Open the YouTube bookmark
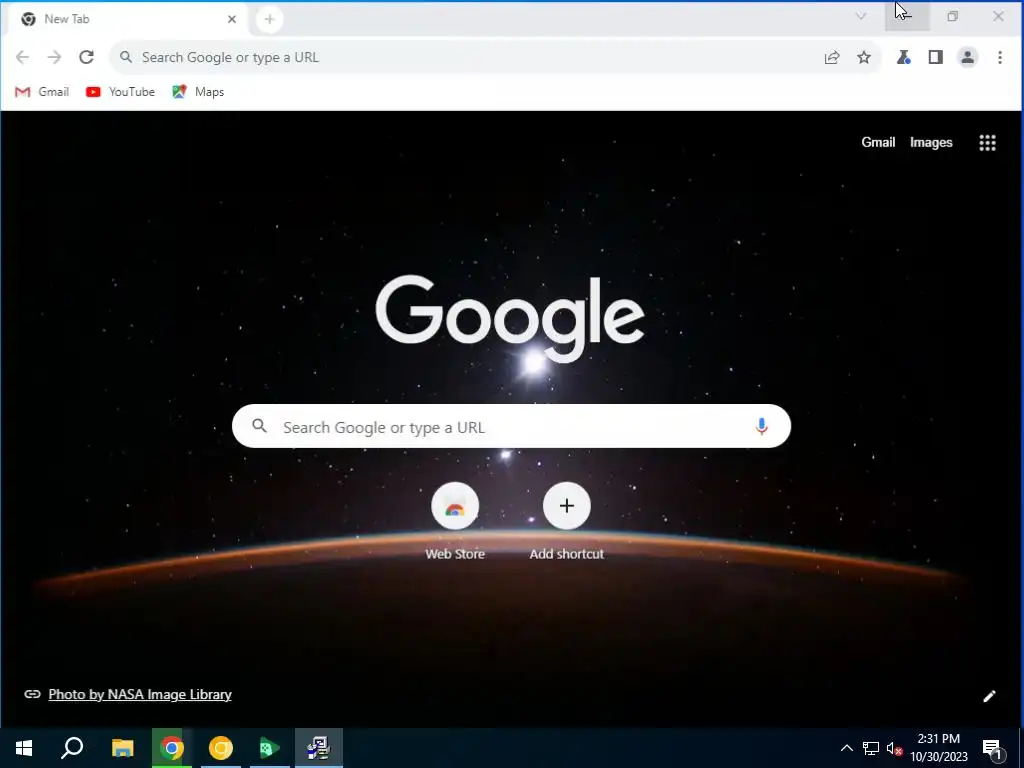The width and height of the screenshot is (1024, 768). tap(120, 92)
